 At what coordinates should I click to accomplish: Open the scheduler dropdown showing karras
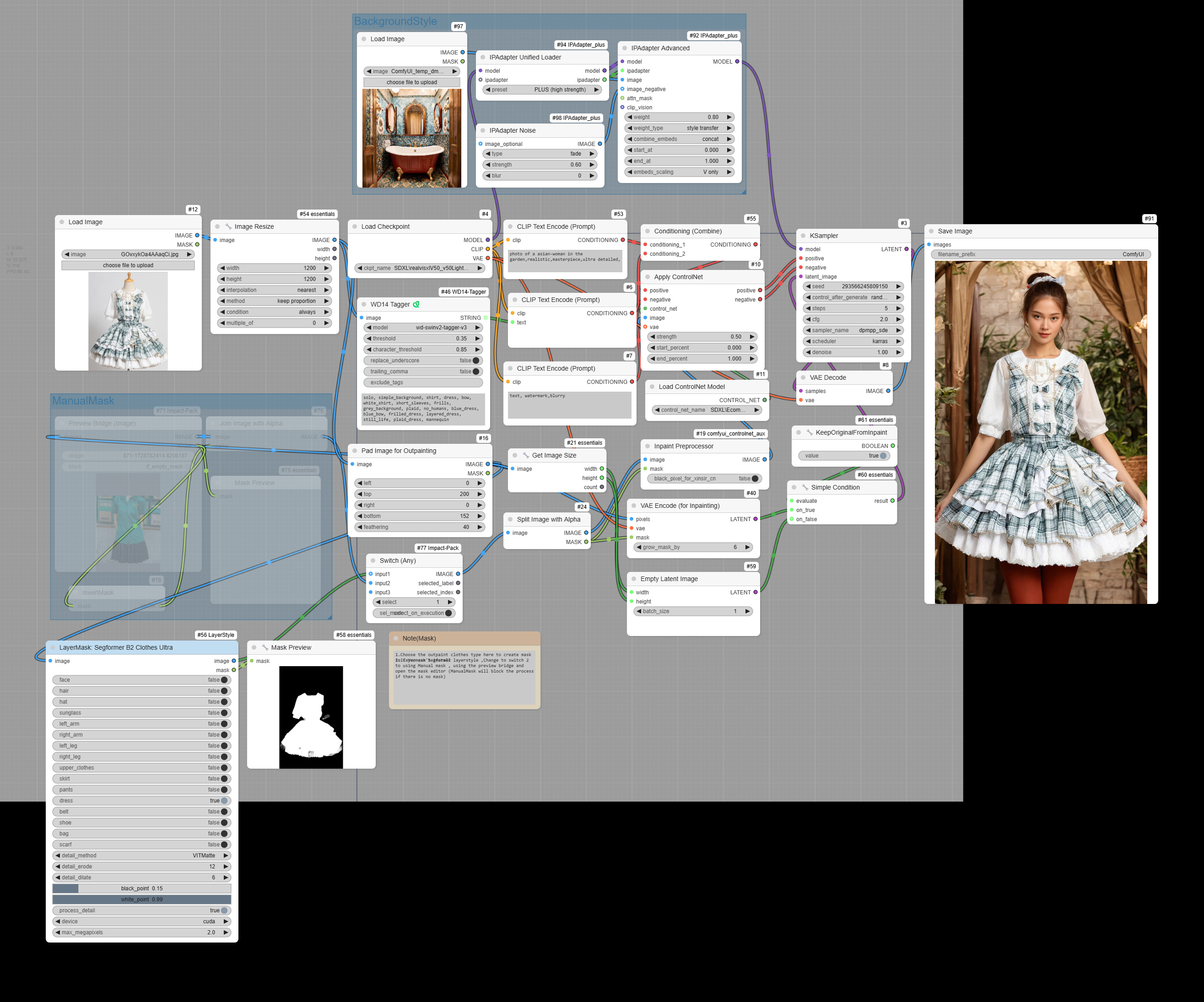[x=853, y=341]
